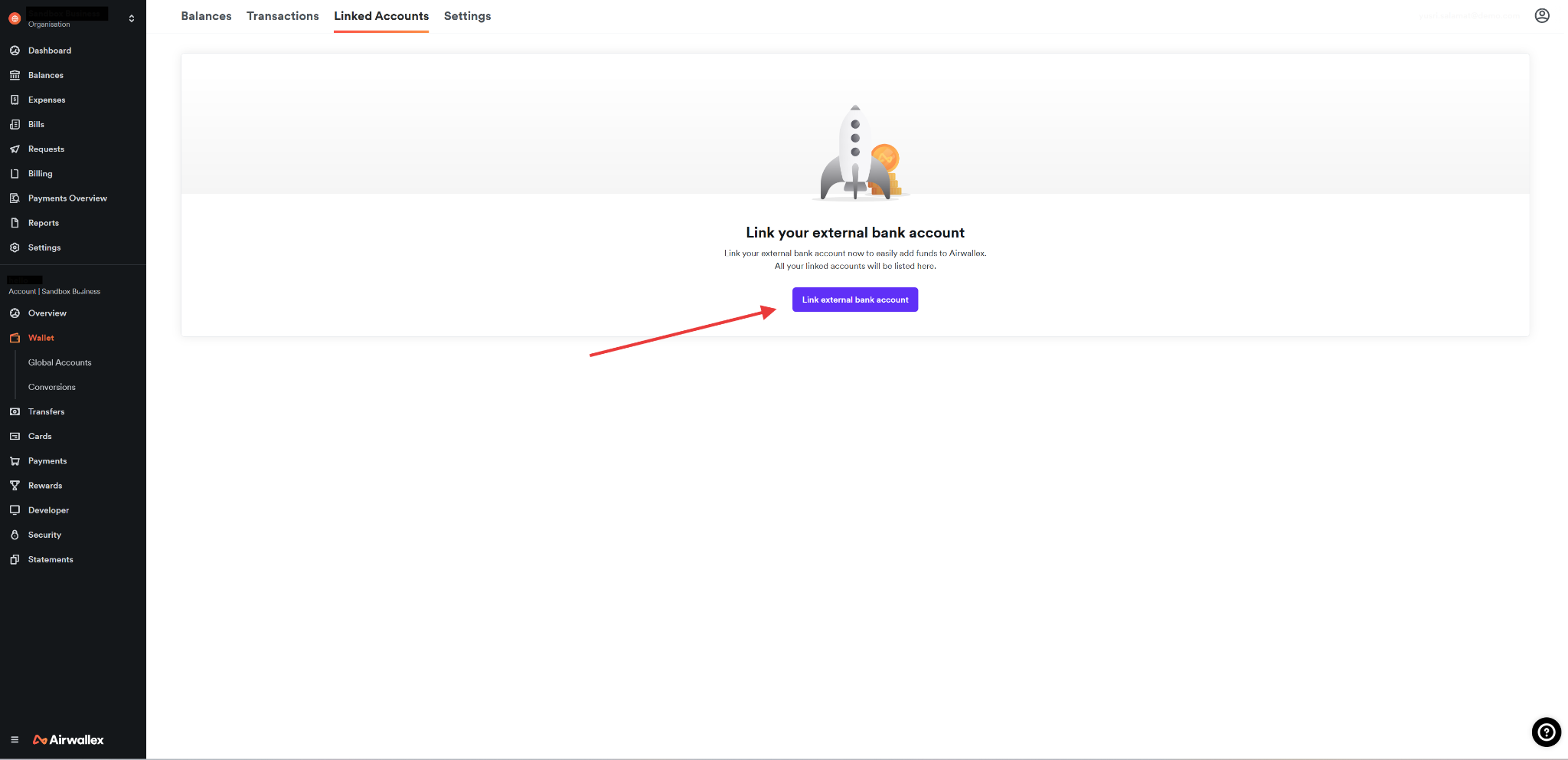The image size is (1568, 760).
Task: Open the Settings tab at top
Action: (467, 16)
